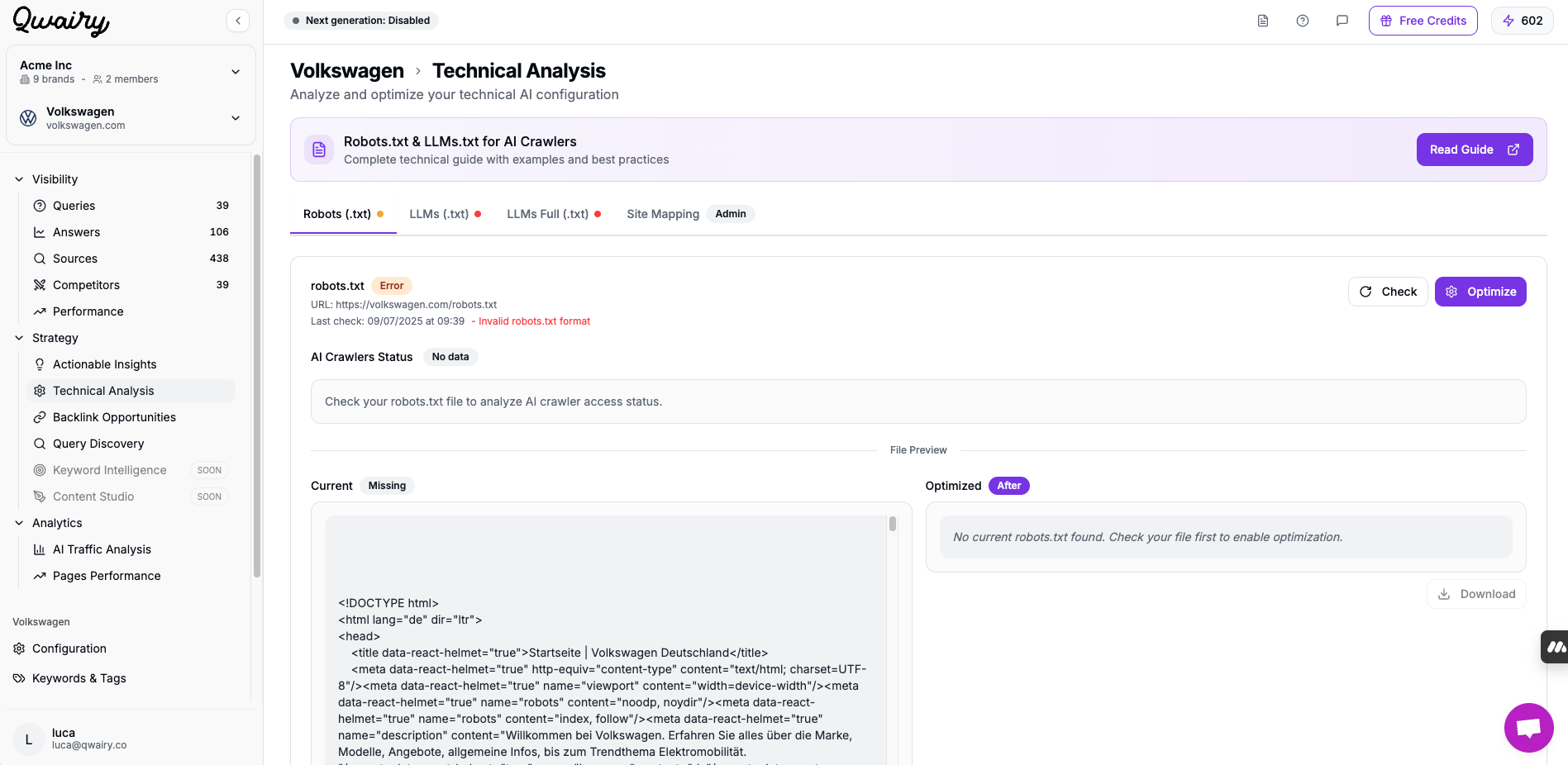The width and height of the screenshot is (1568, 765).
Task: Click the guide banner document icon
Action: (319, 150)
